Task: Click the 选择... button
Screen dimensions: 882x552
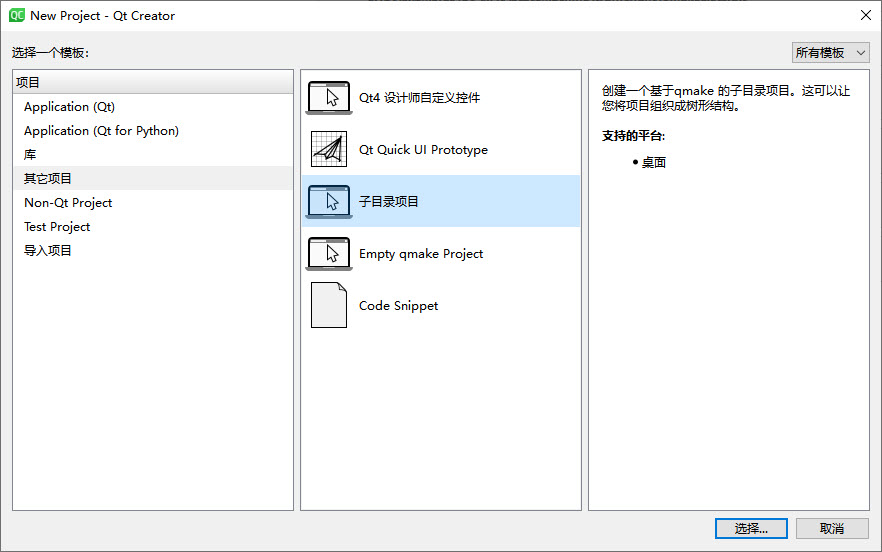Action: tap(751, 528)
